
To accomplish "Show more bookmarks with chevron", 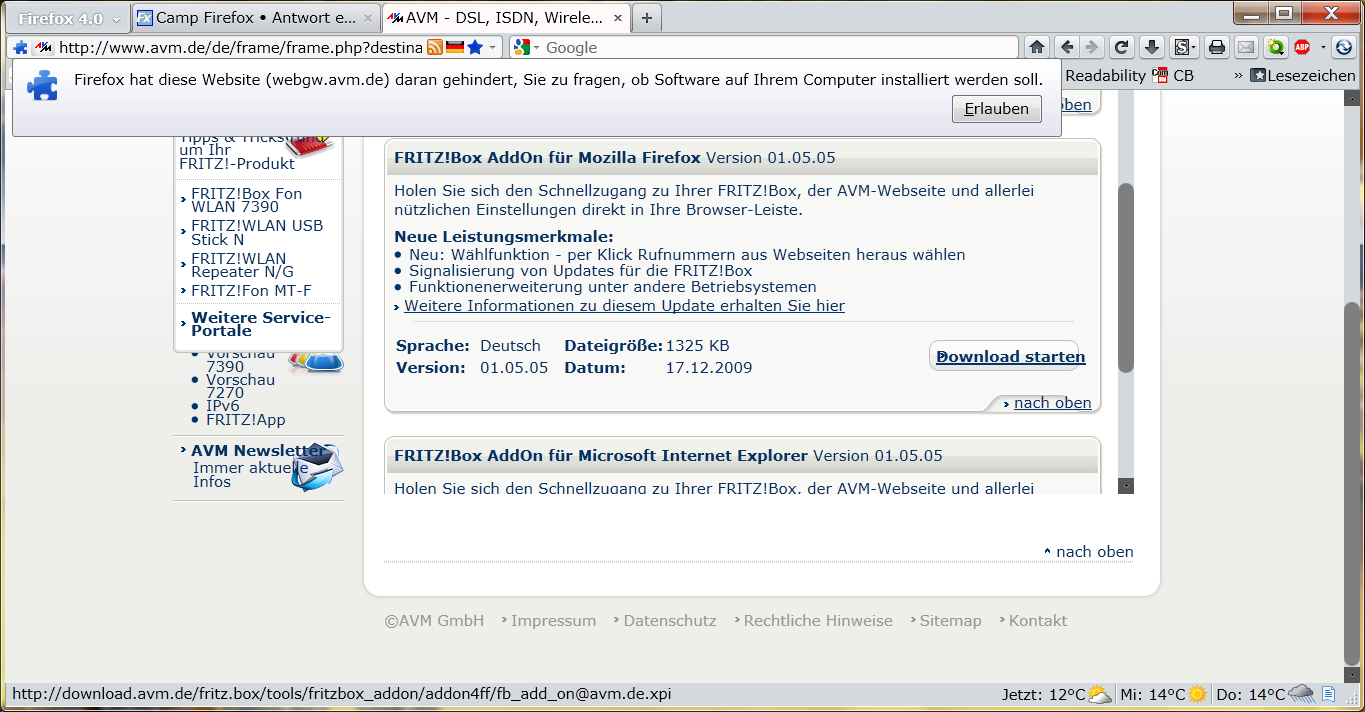I will click(1239, 75).
